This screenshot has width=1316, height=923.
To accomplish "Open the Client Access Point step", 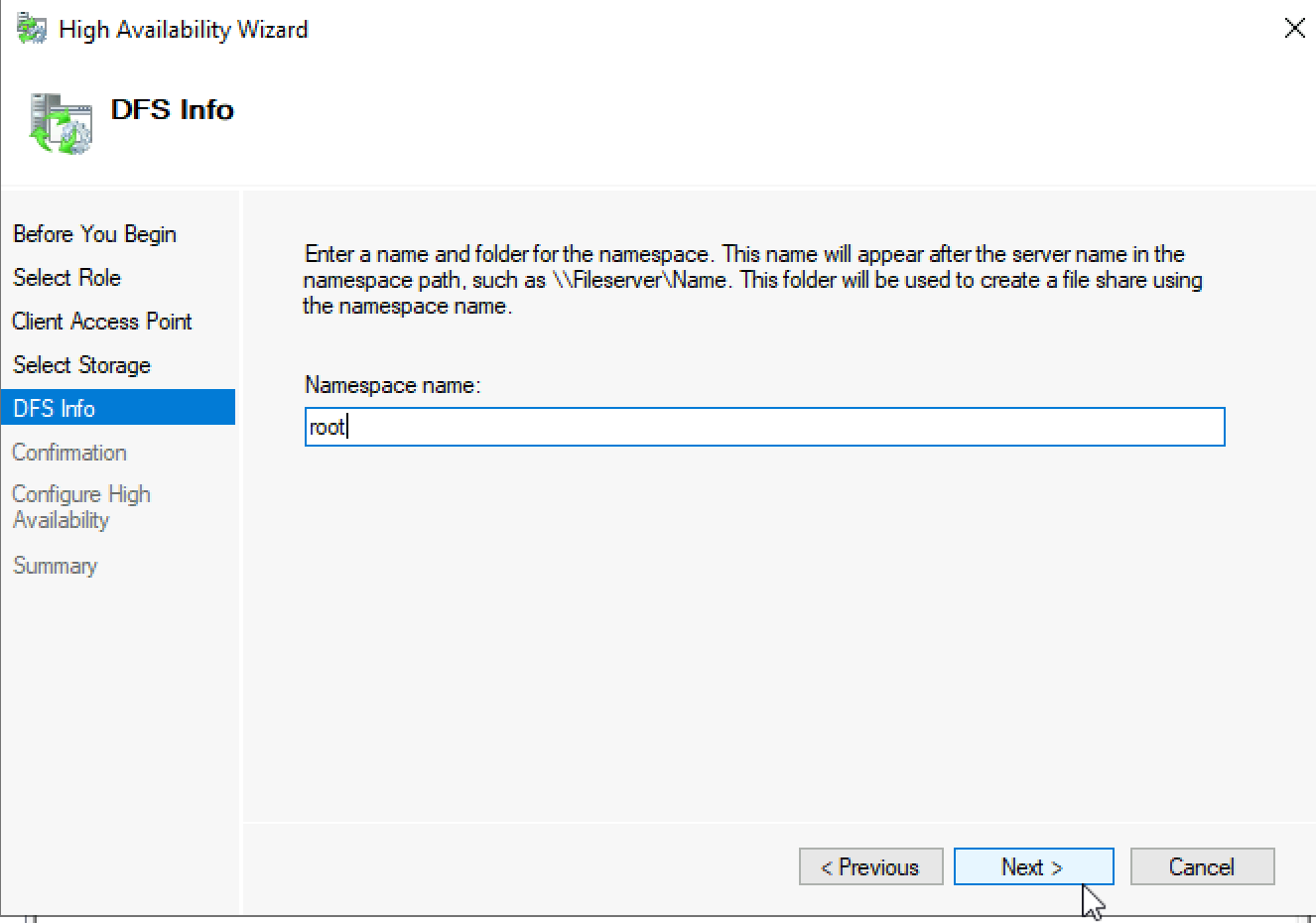I will point(102,322).
